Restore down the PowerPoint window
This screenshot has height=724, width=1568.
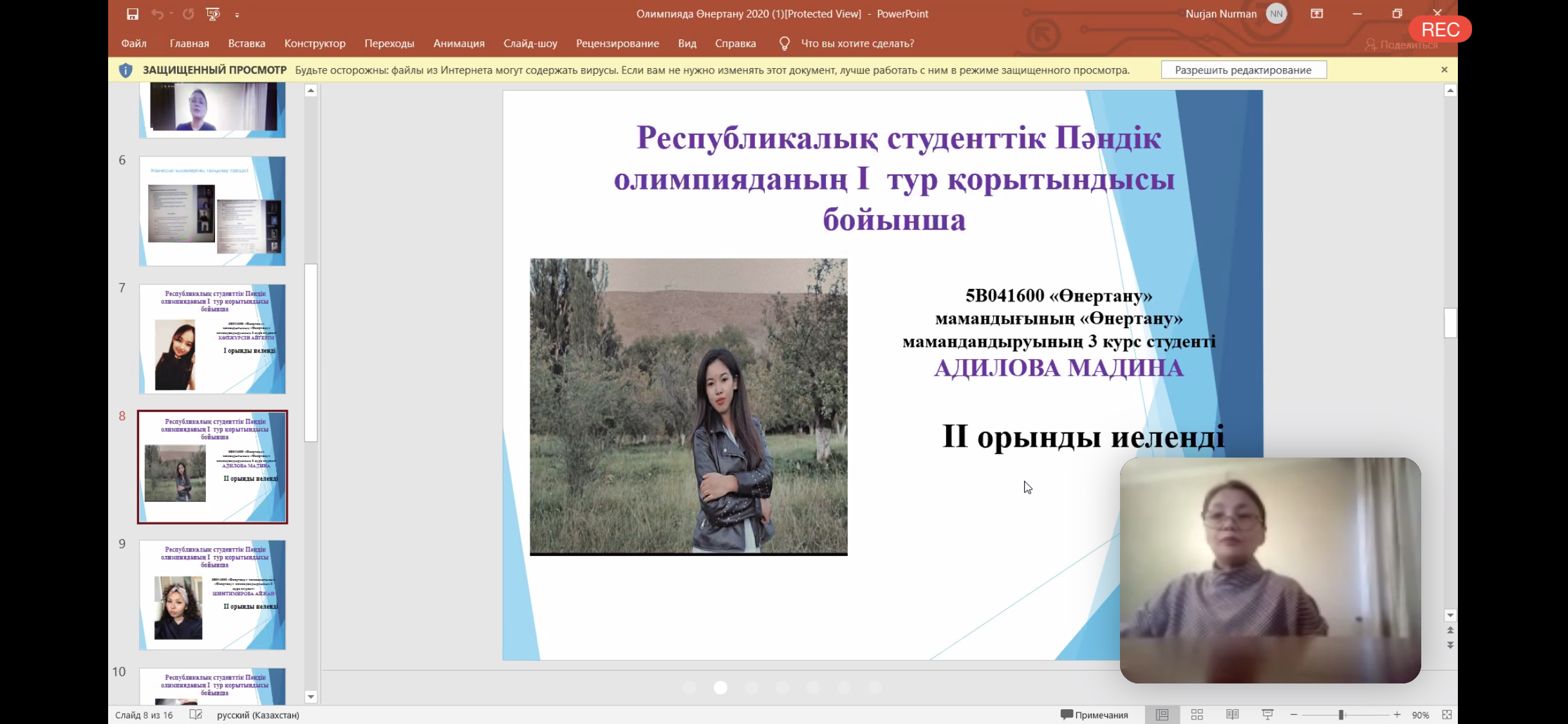pyautogui.click(x=1397, y=14)
